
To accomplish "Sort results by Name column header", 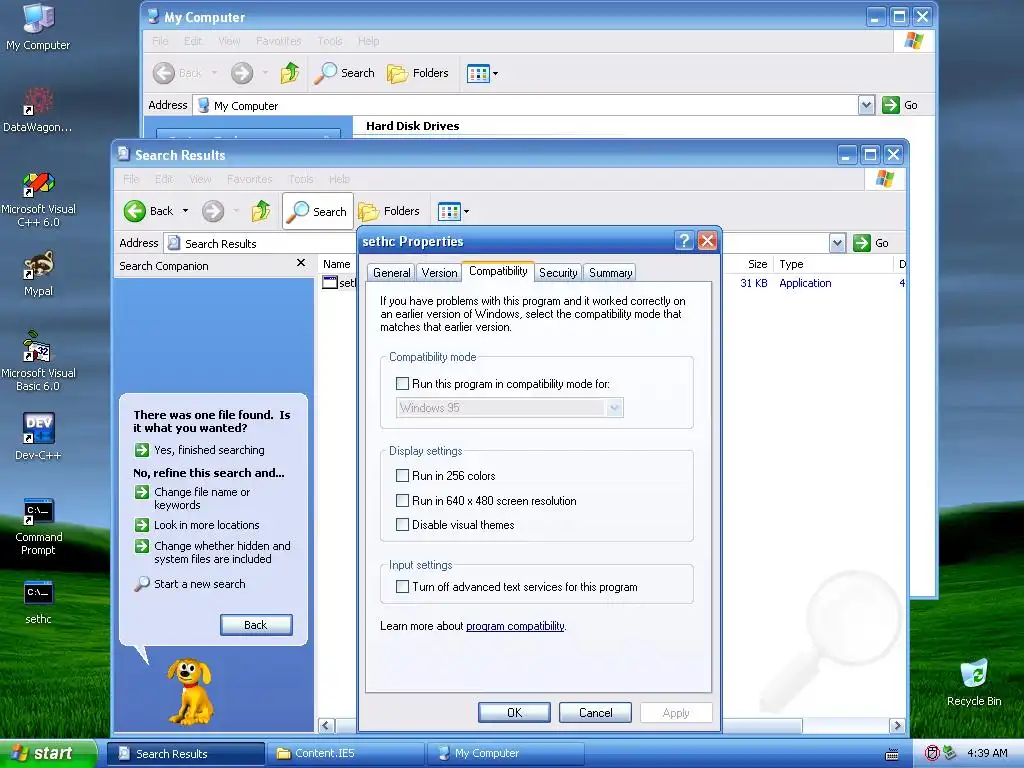I will point(337,264).
